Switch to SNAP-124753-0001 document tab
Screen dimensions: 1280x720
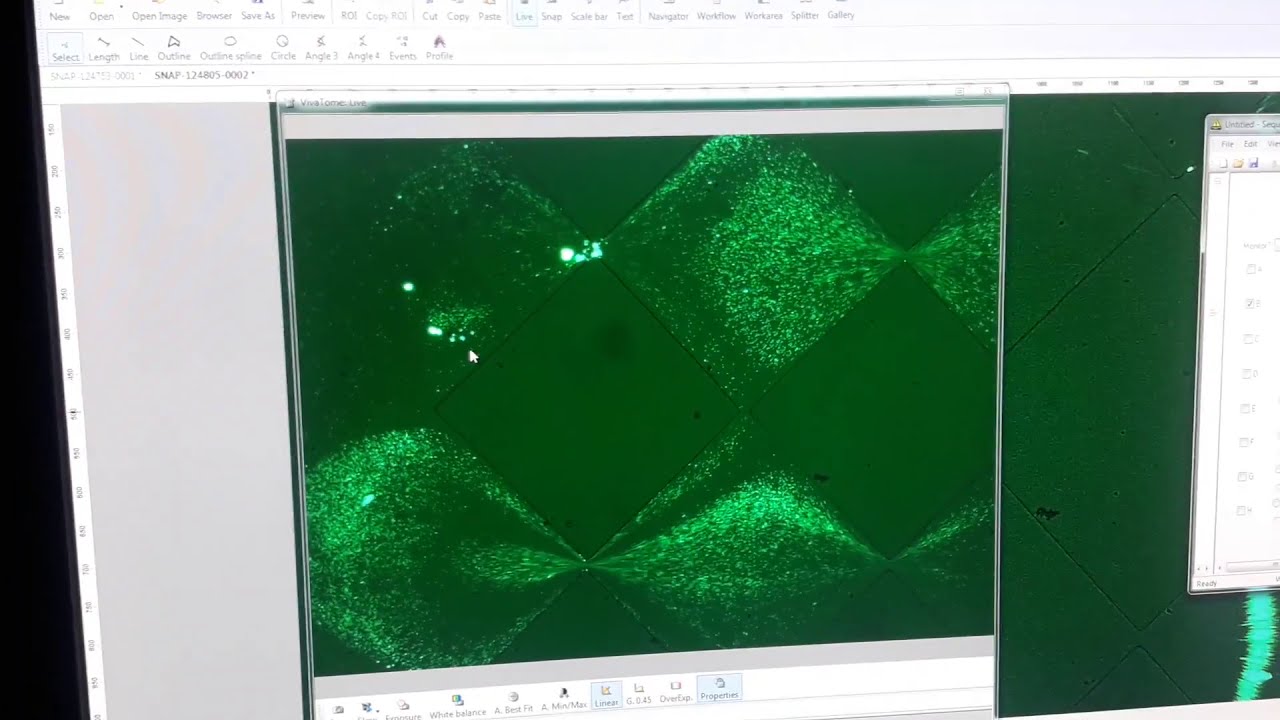click(96, 76)
